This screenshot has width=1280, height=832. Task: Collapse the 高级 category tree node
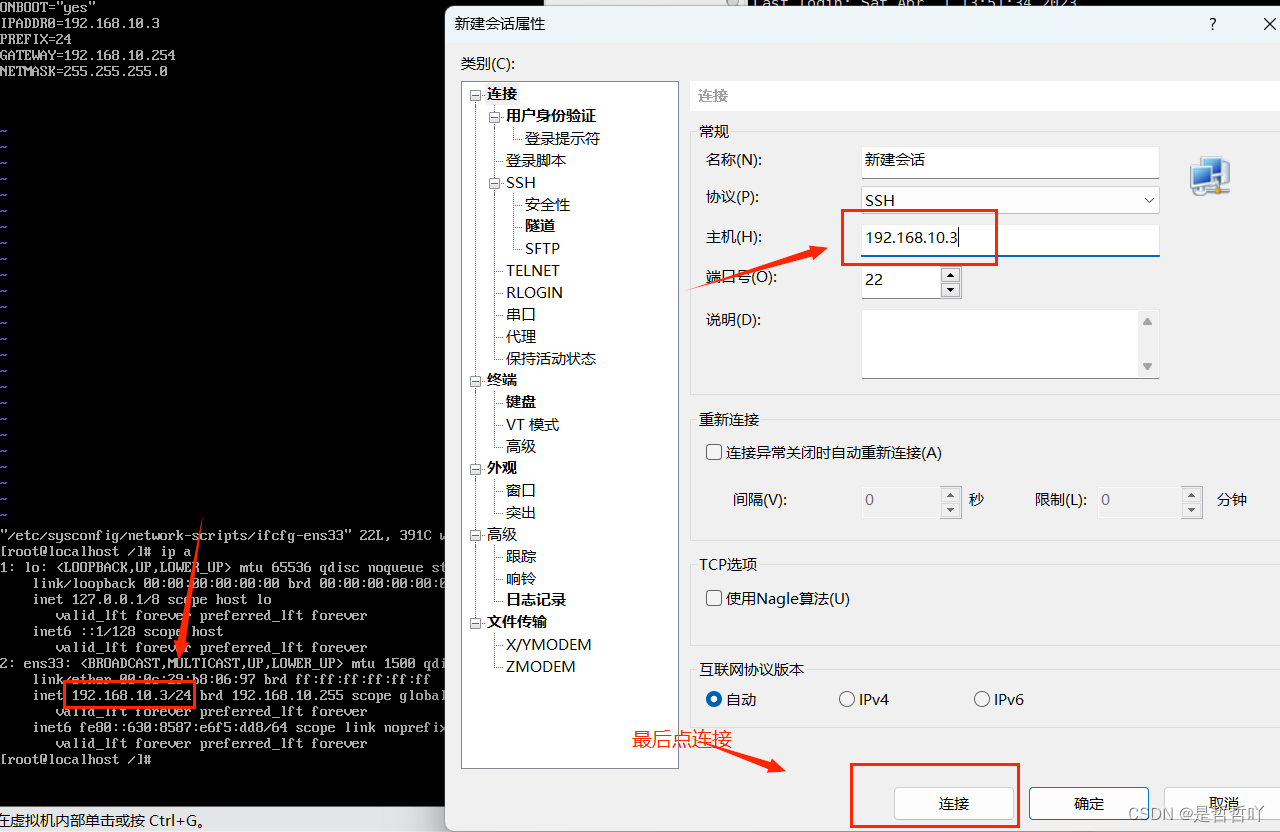[x=476, y=534]
